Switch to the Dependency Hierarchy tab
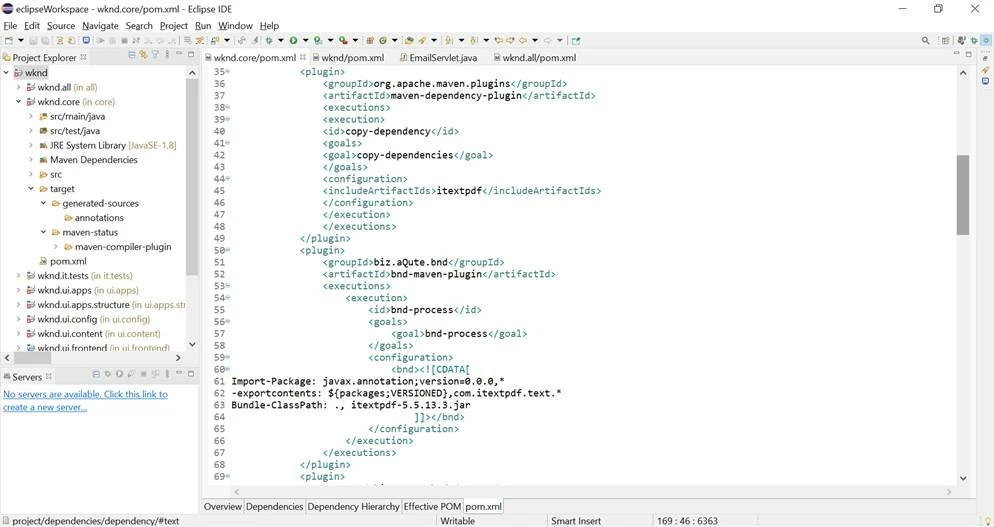Viewport: 994px width, 527px height. tap(353, 506)
